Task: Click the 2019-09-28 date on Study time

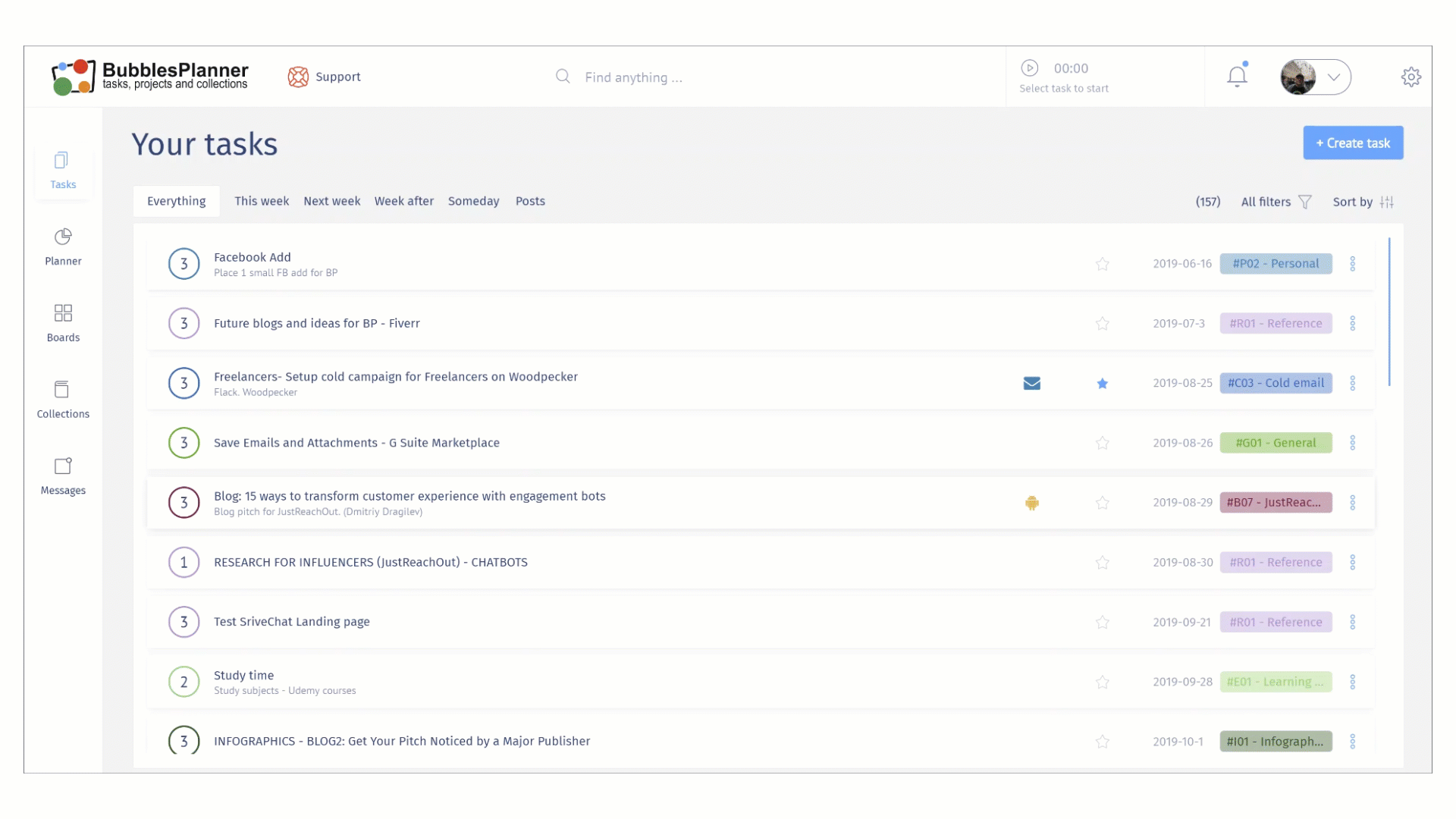Action: (x=1182, y=682)
